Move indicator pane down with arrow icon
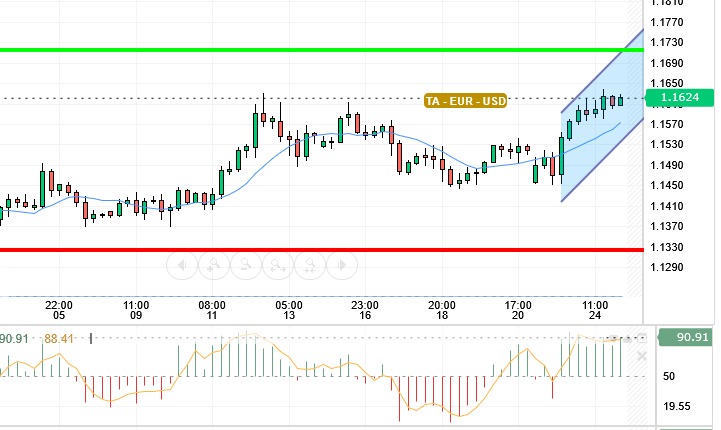The height and width of the screenshot is (430, 721). point(613,338)
